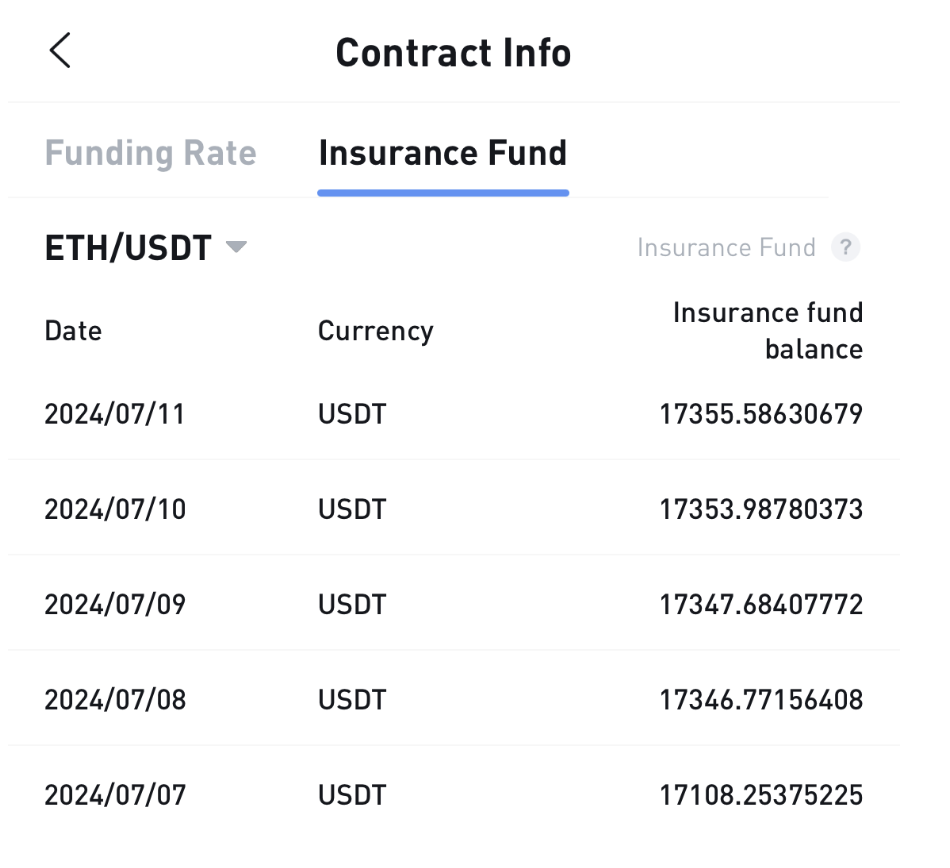Select the 2024/07/10 date entry

[115, 509]
